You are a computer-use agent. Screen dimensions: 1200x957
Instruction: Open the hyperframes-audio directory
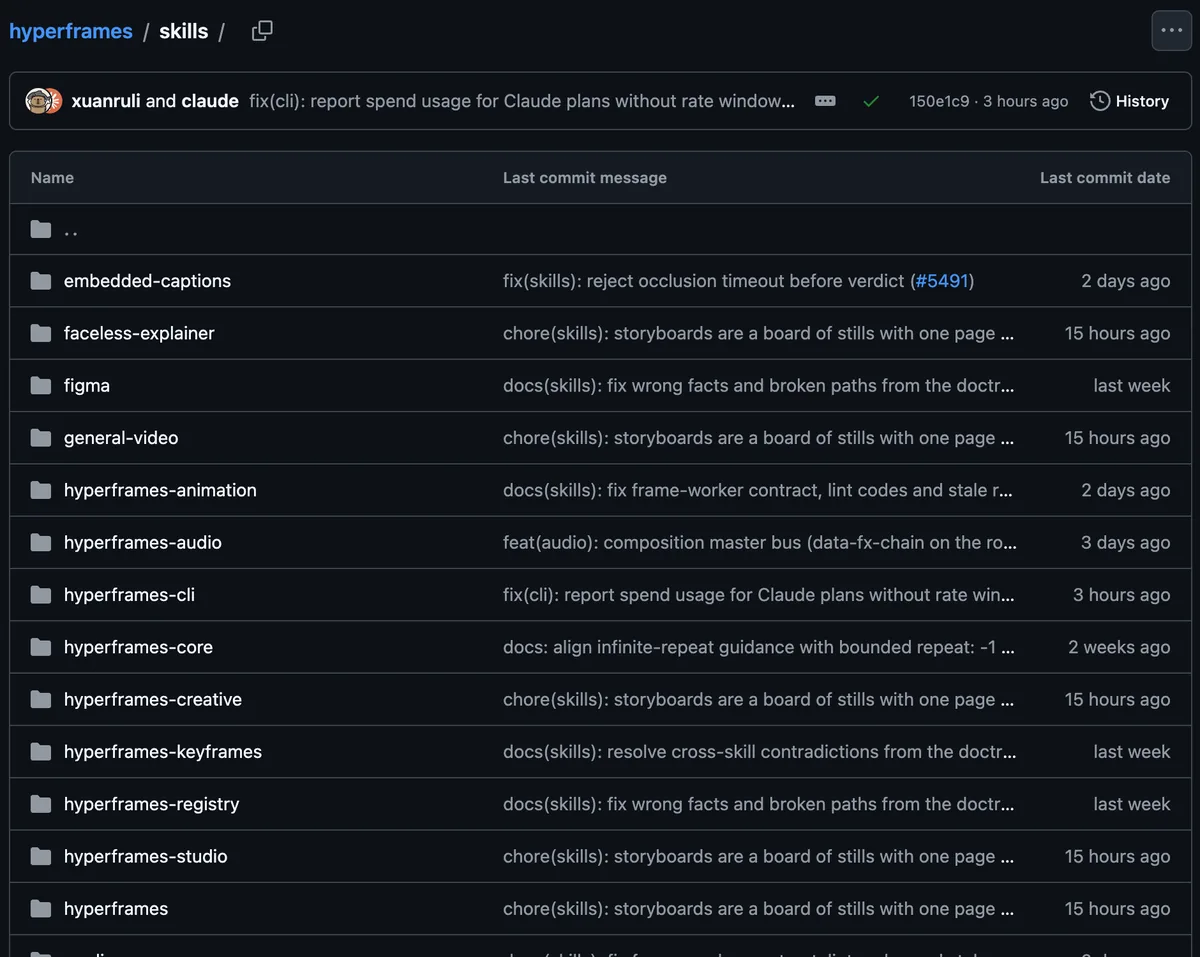(143, 542)
